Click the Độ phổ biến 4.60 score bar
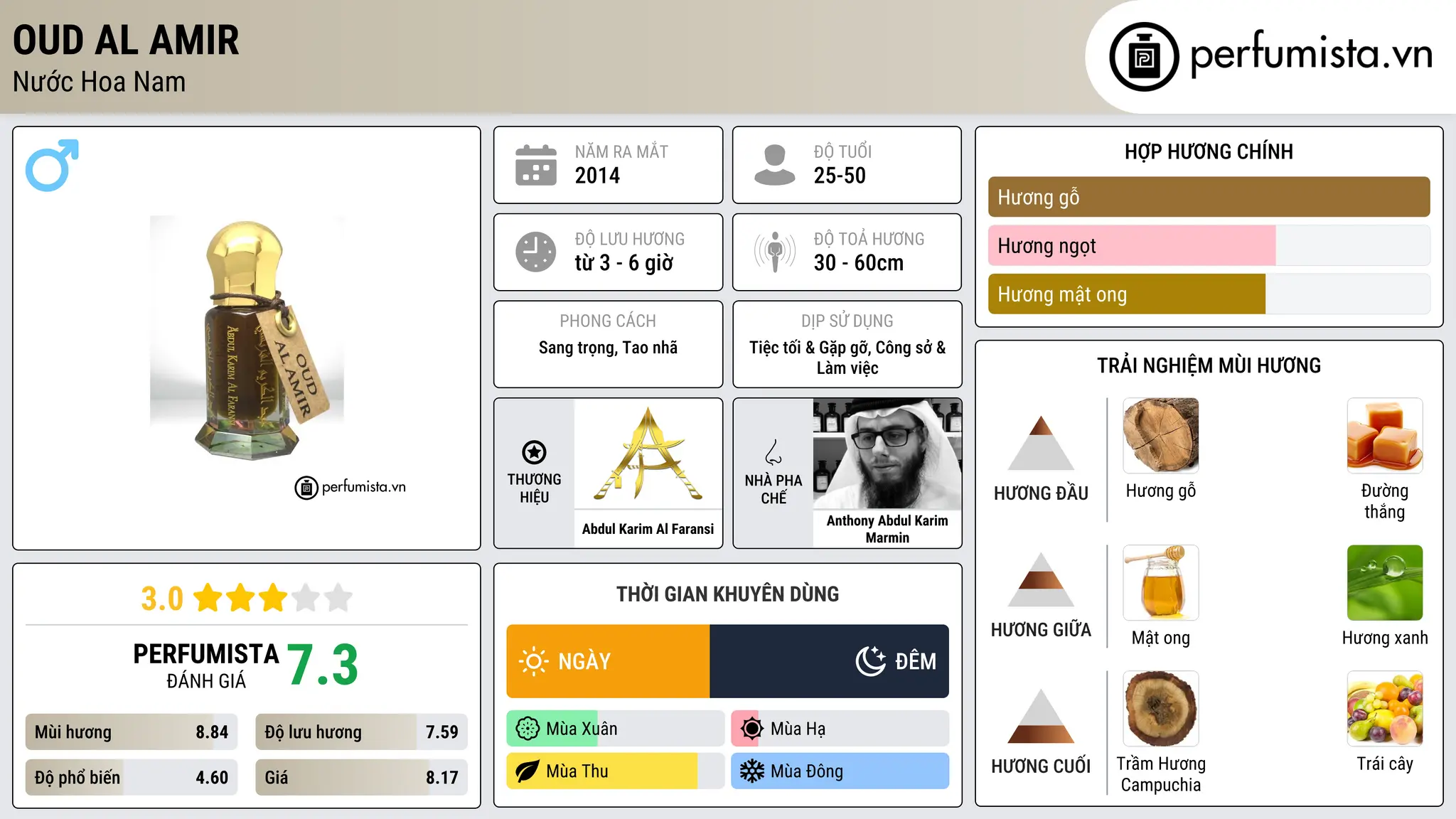This screenshot has height=819, width=1456. pyautogui.click(x=132, y=777)
